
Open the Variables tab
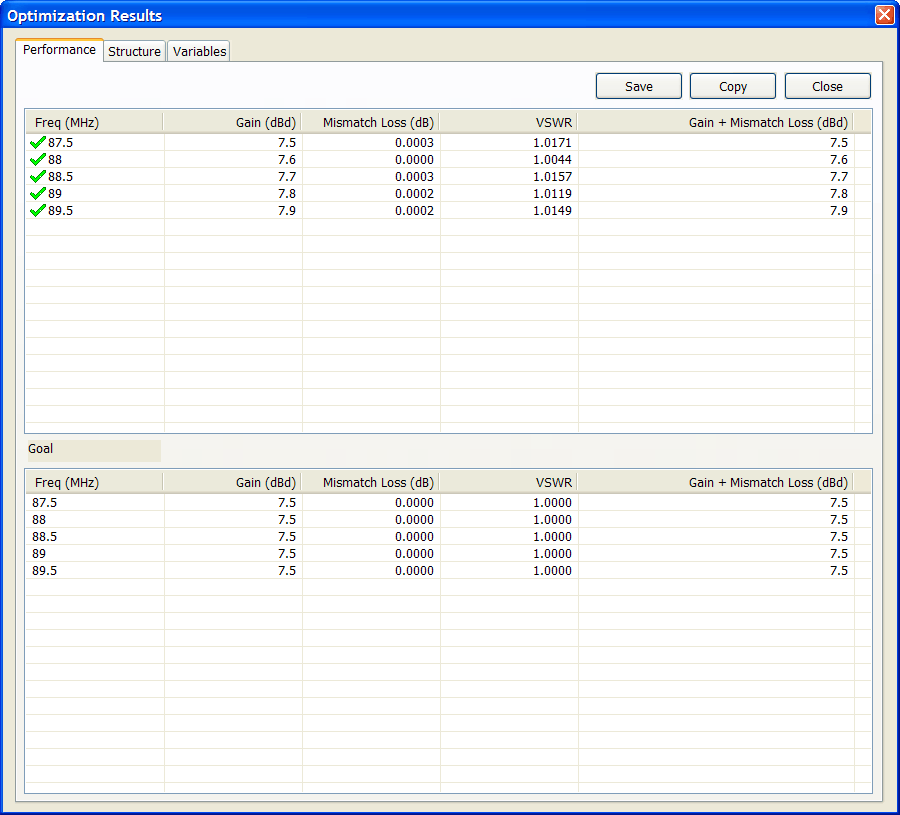pos(199,51)
